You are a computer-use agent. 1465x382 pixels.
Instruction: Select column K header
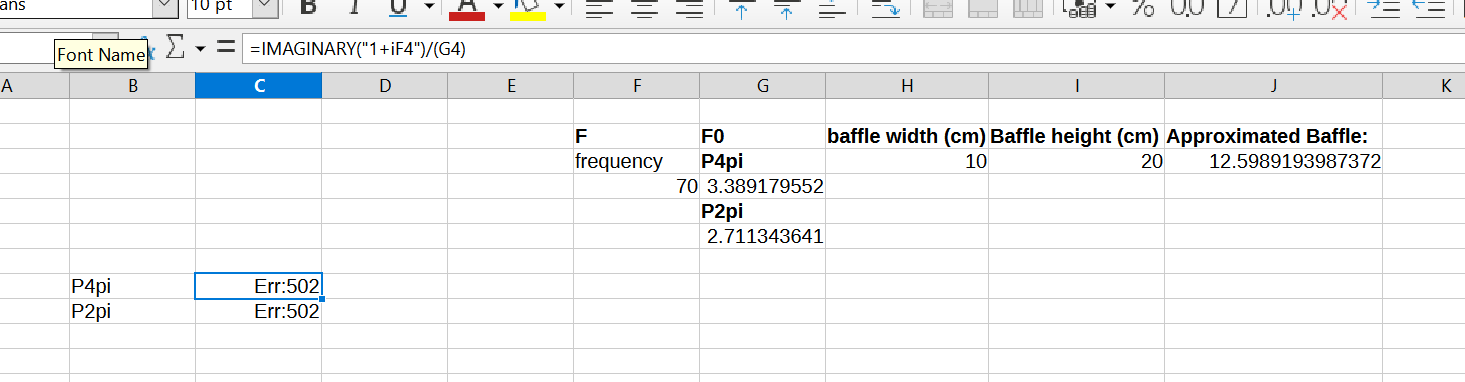[1424, 86]
